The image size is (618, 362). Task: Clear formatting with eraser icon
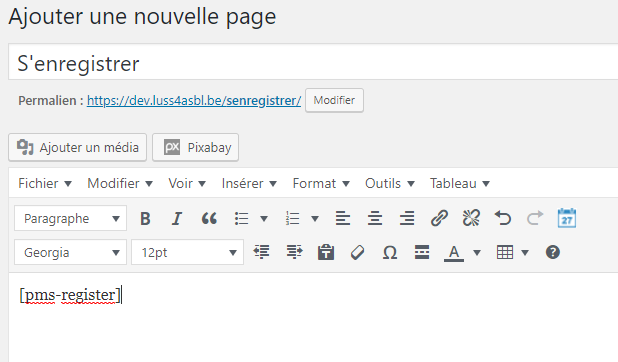pos(357,252)
